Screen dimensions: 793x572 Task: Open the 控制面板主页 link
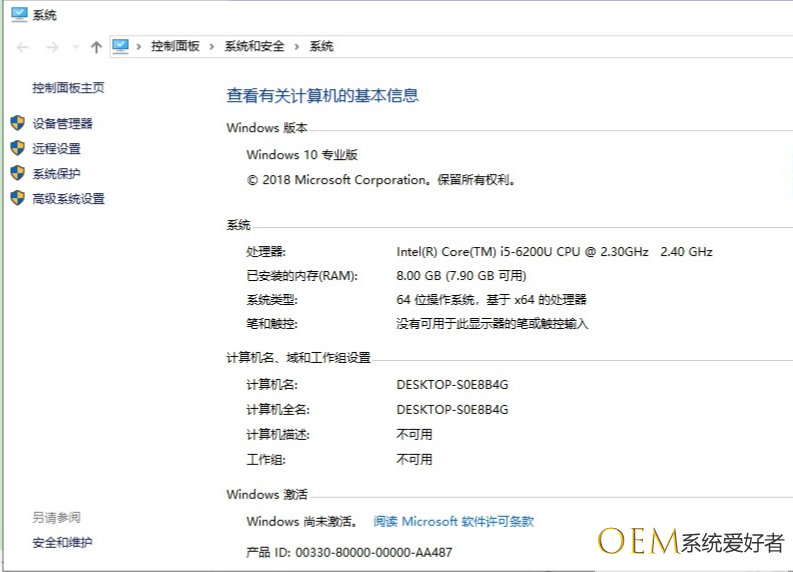[x=68, y=88]
